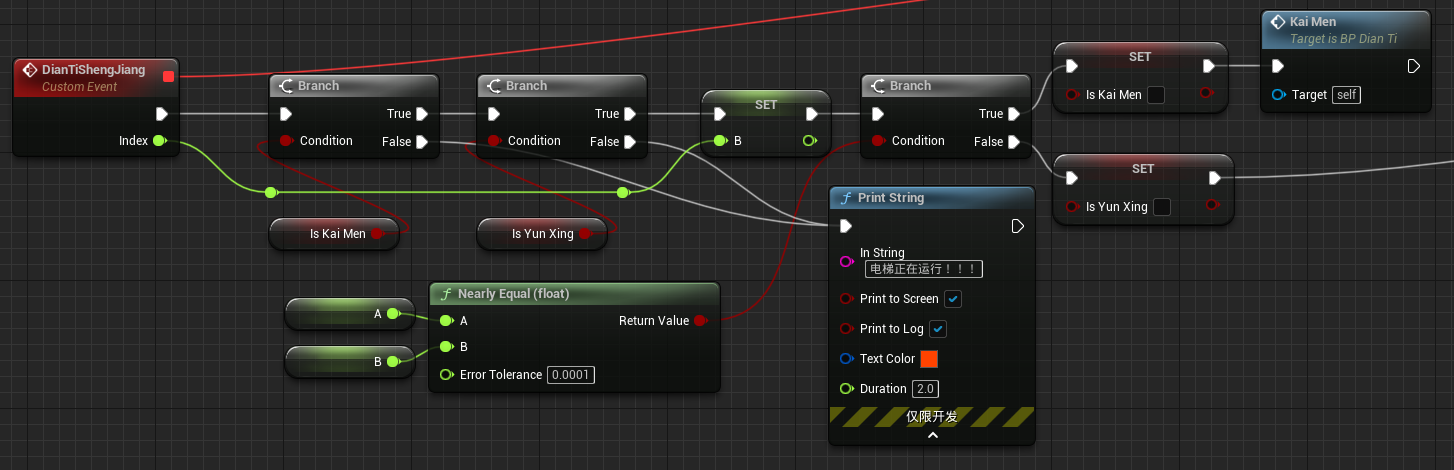Click the DianTiShengJiang custom event title

(93, 70)
